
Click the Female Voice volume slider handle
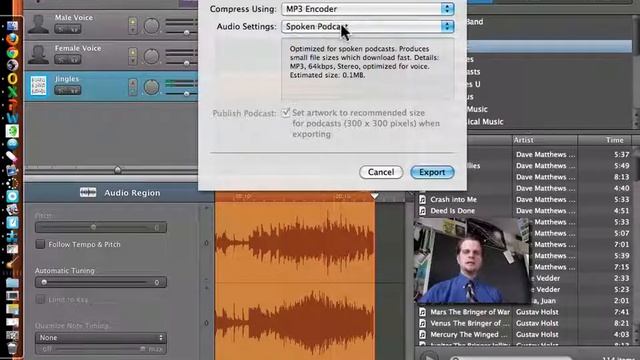point(187,63)
